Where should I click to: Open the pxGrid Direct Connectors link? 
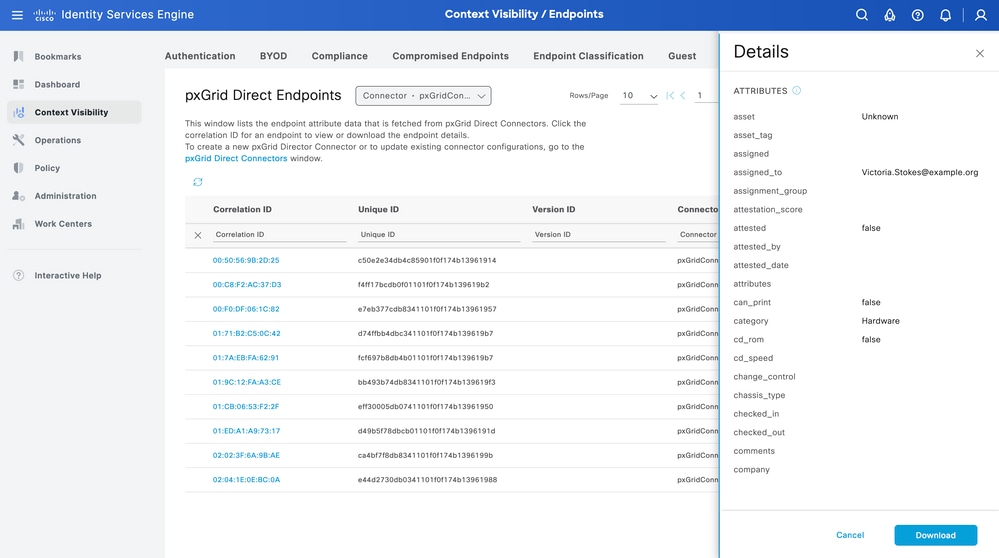coord(236,158)
